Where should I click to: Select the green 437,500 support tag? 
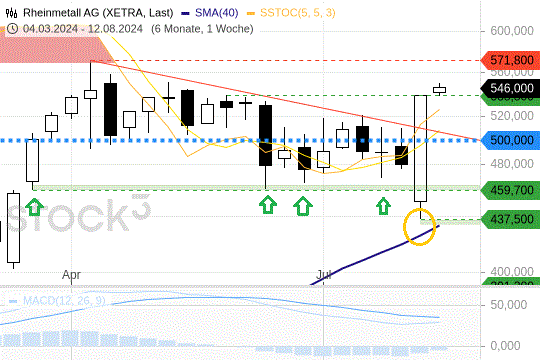pyautogui.click(x=510, y=219)
